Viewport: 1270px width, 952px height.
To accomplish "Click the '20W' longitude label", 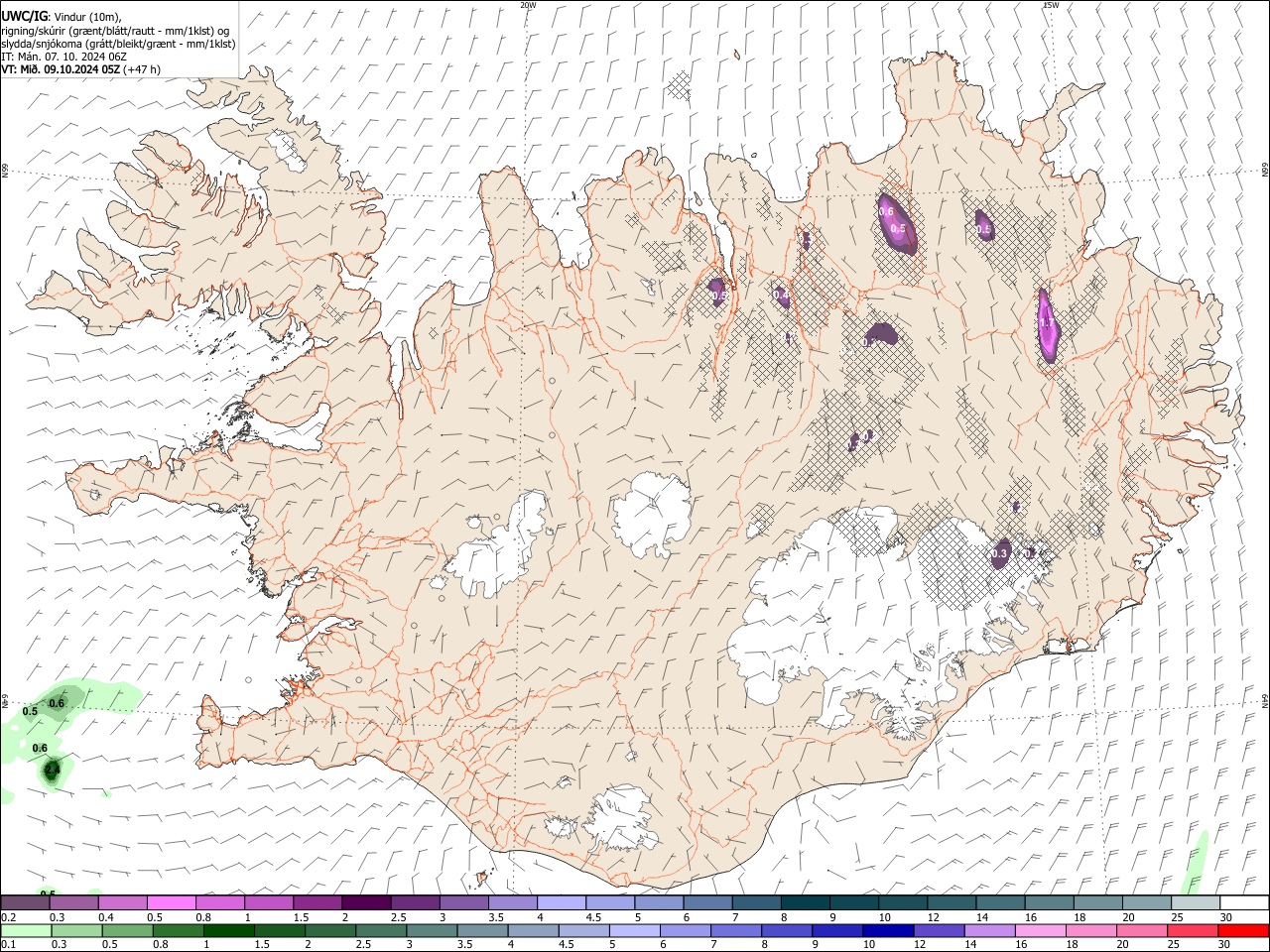I will click(528, 5).
